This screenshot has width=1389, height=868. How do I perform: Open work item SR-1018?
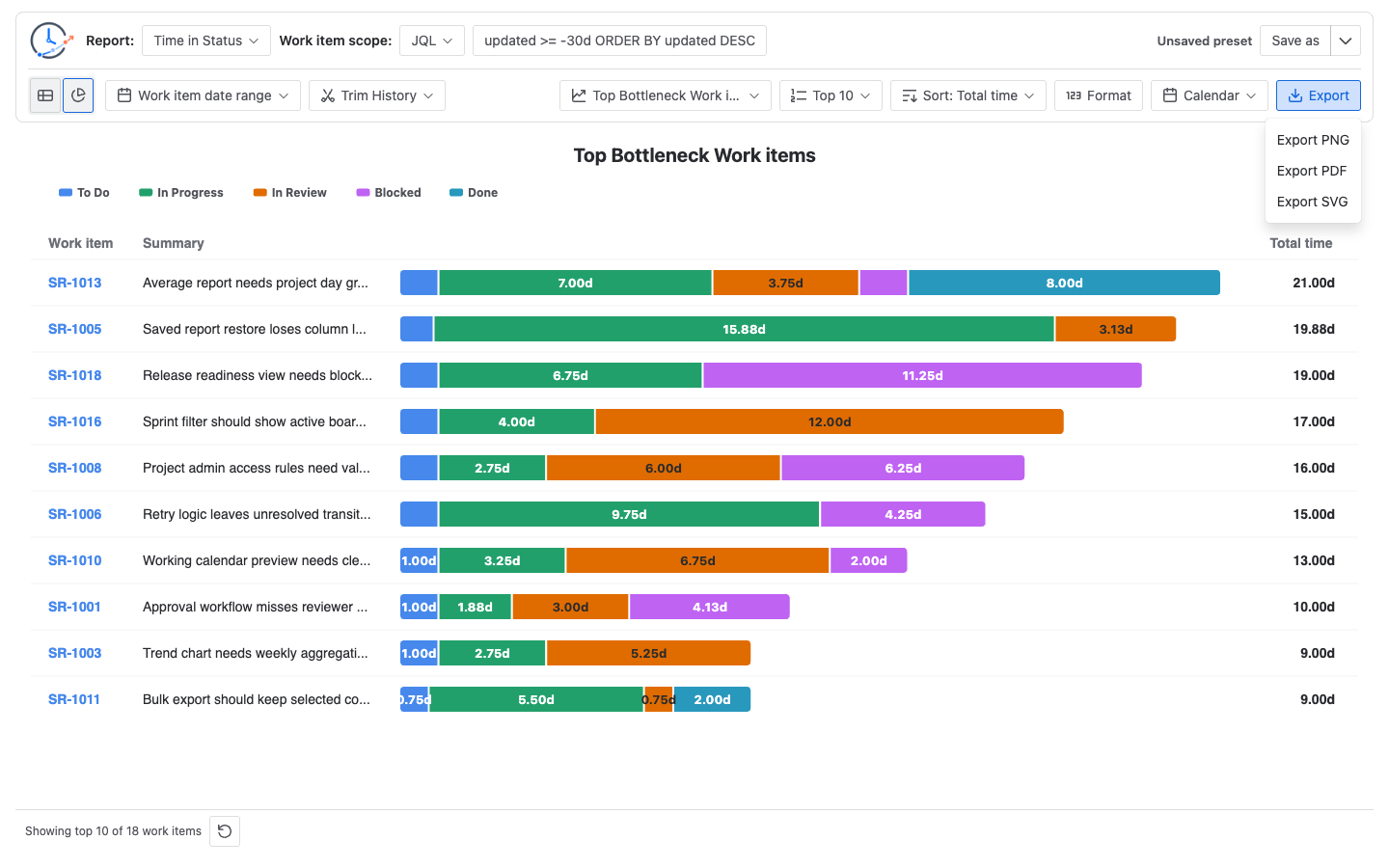75,375
